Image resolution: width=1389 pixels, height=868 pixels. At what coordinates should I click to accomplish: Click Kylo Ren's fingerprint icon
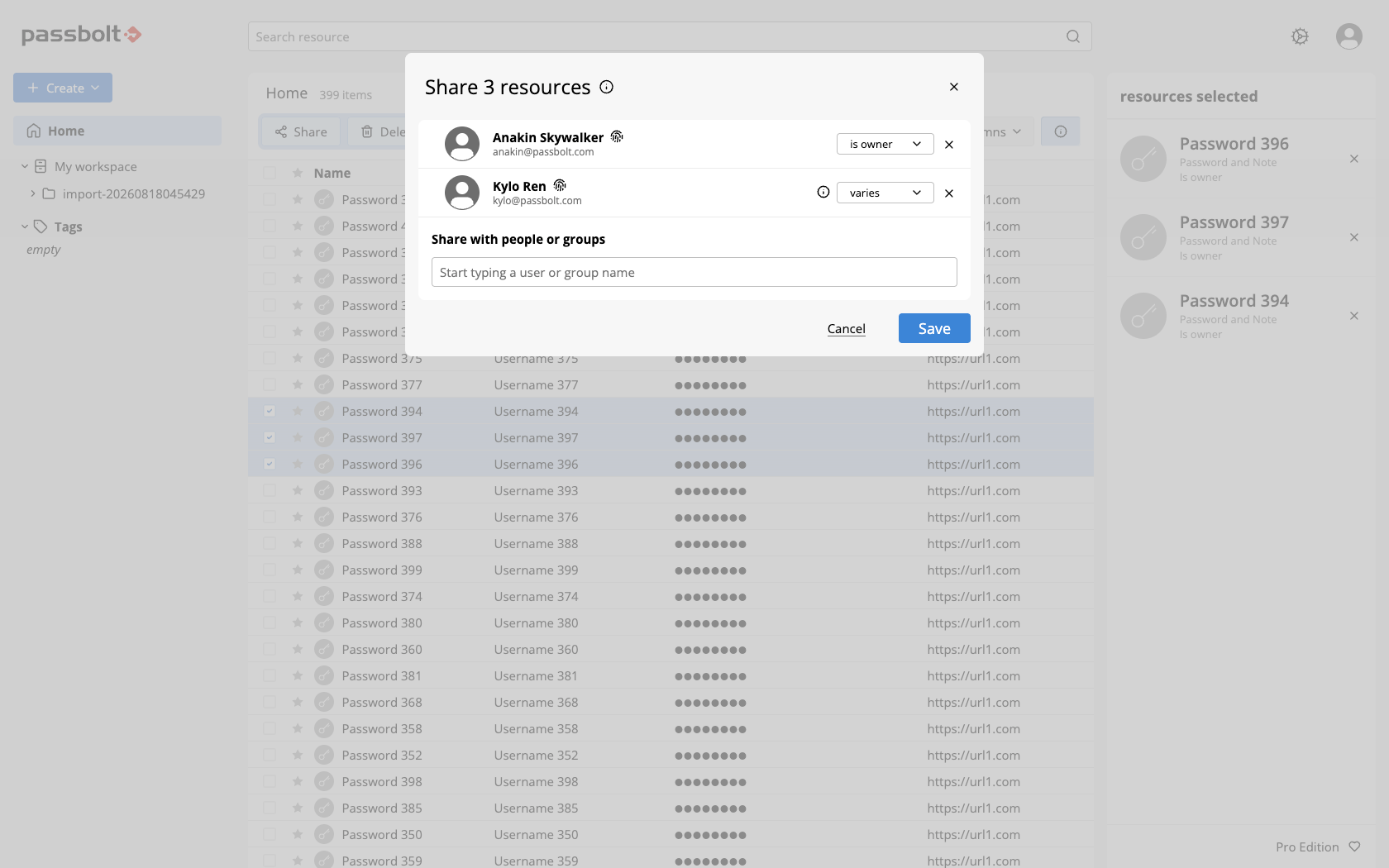click(x=560, y=185)
